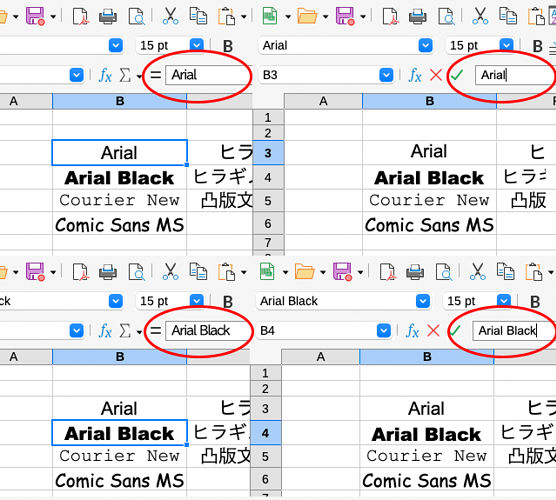Open Save dropdown arrow above the B4 Name Box
This screenshot has height=500, width=556.
(360, 272)
